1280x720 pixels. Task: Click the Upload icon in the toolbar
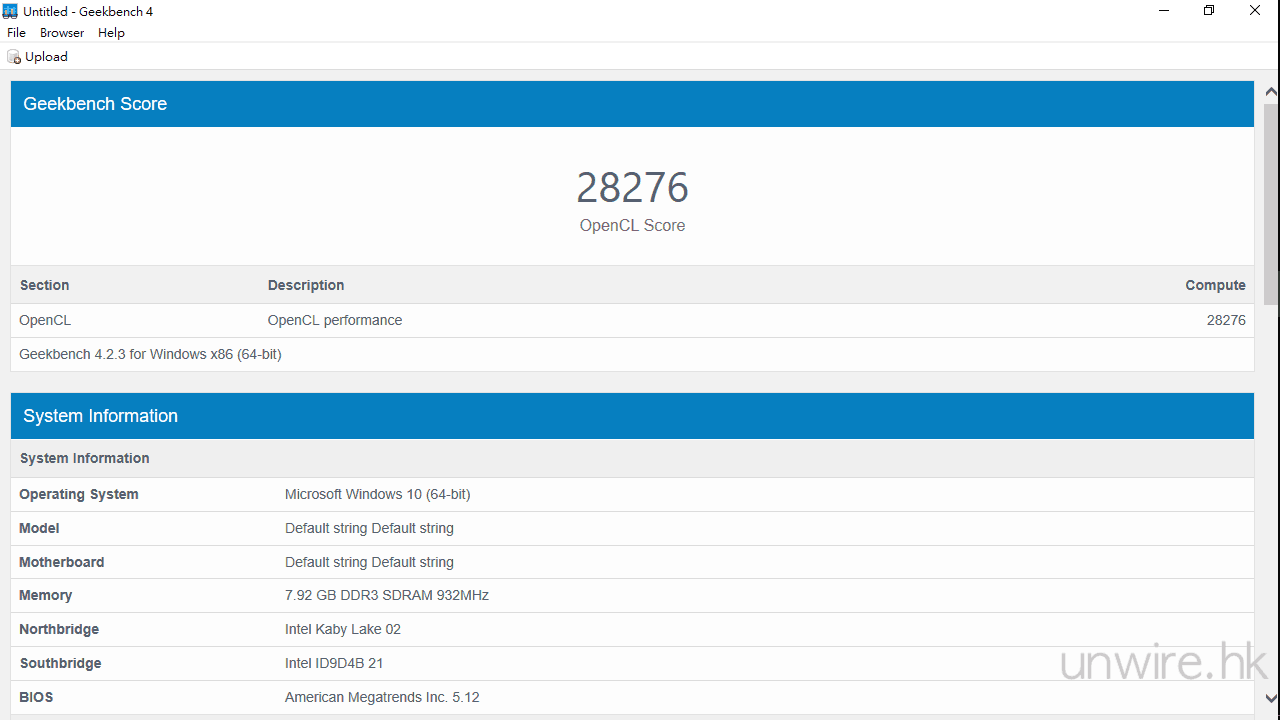(x=14, y=57)
